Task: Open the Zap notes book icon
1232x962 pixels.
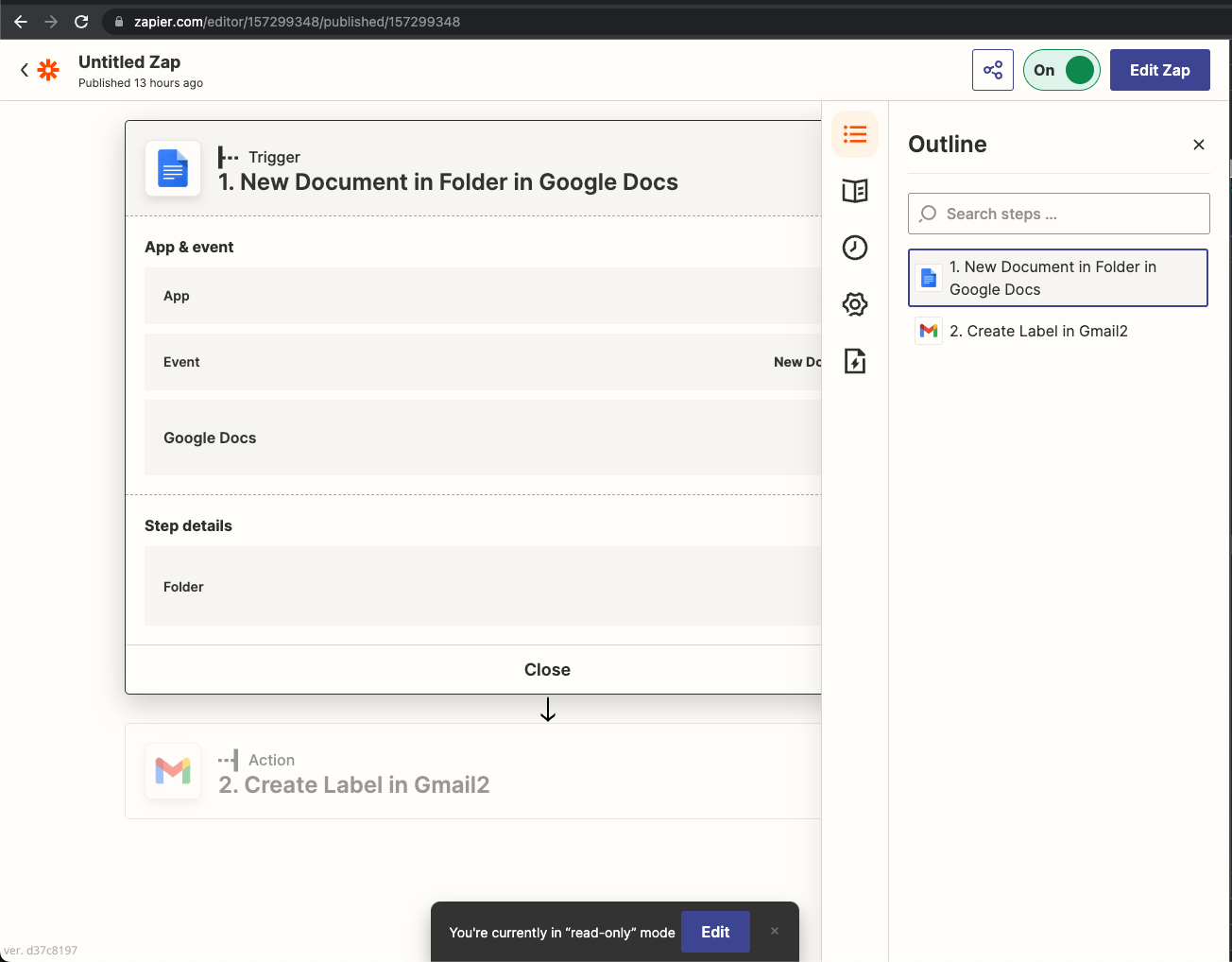Action: coord(855,191)
